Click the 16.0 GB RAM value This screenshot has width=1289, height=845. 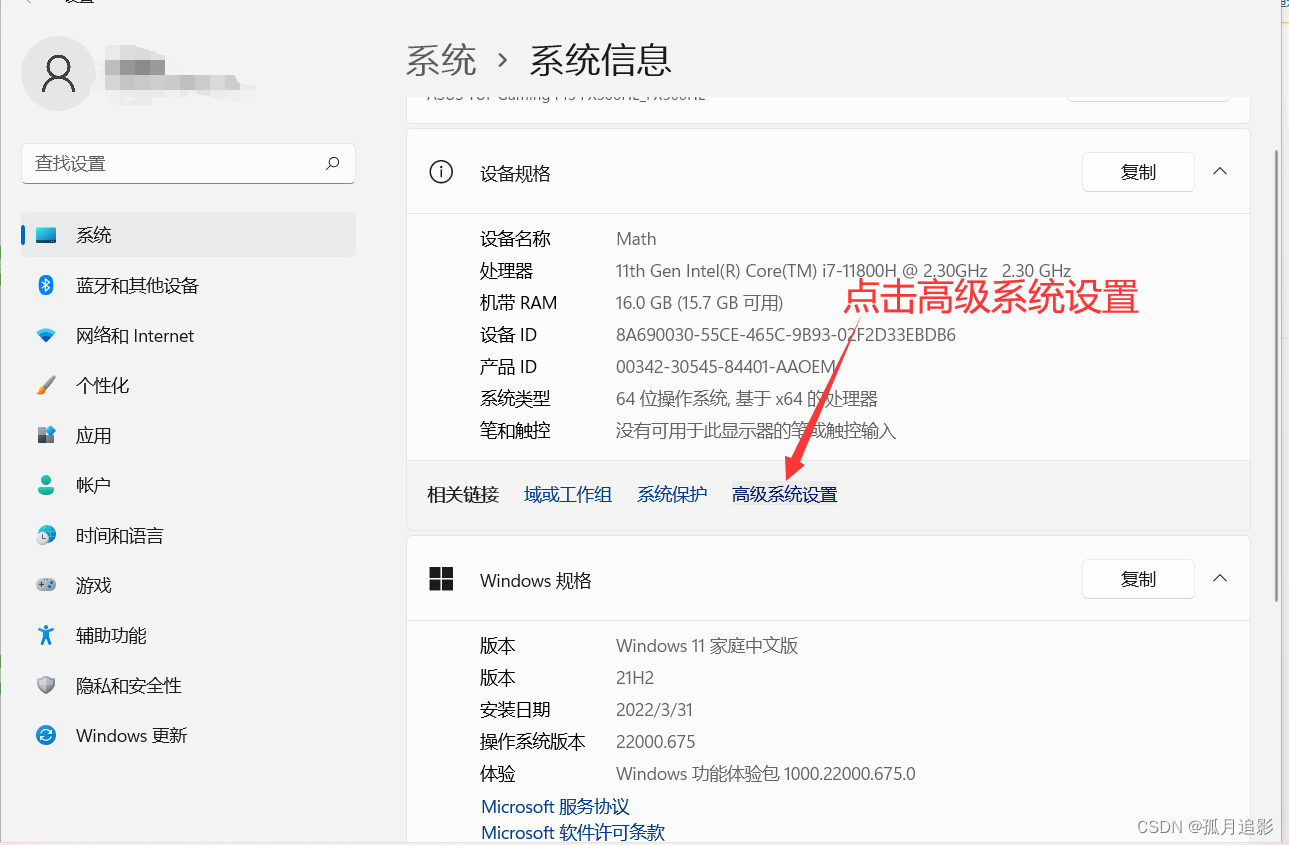click(x=699, y=303)
